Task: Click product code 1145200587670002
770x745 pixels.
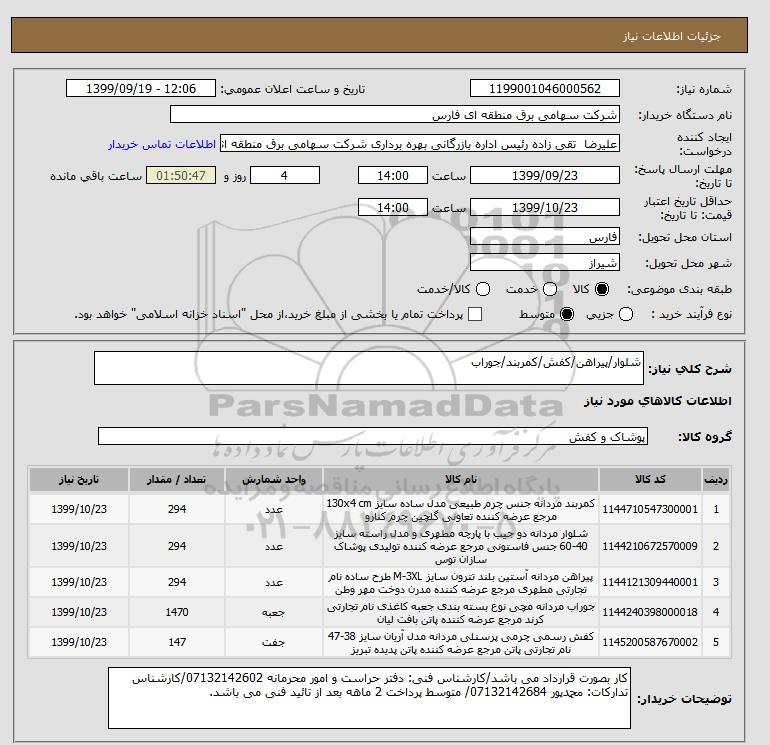Action: (x=650, y=642)
